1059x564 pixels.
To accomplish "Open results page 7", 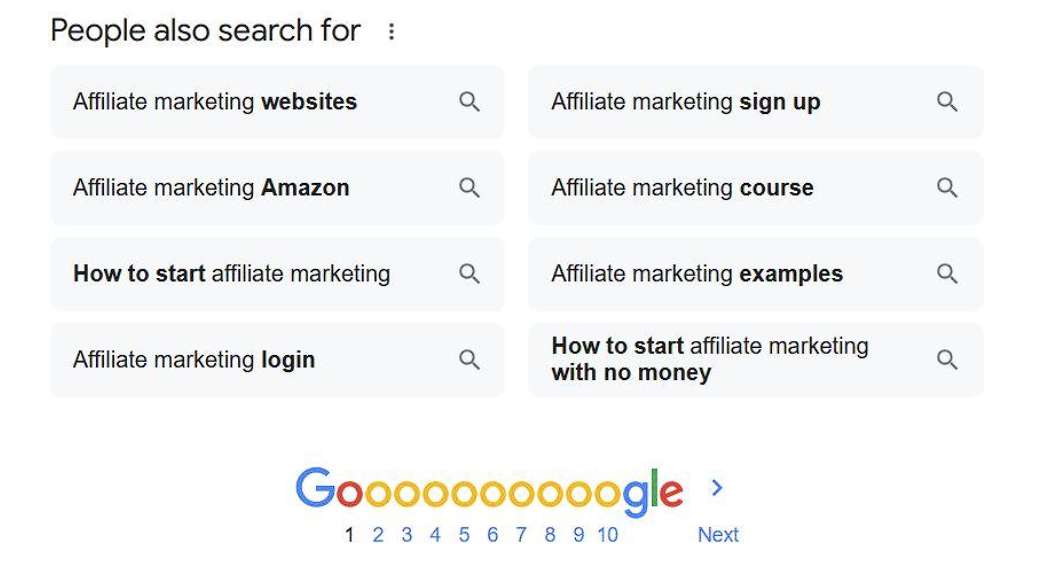I will click(x=521, y=535).
